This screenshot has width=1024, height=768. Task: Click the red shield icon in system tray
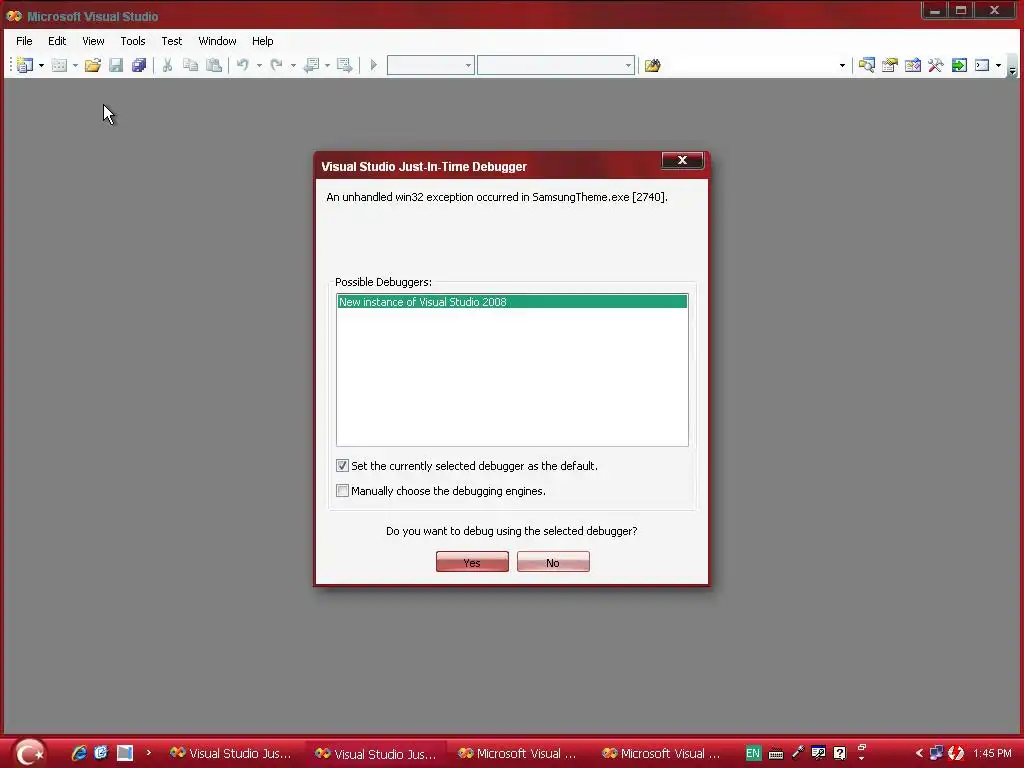pos(956,753)
